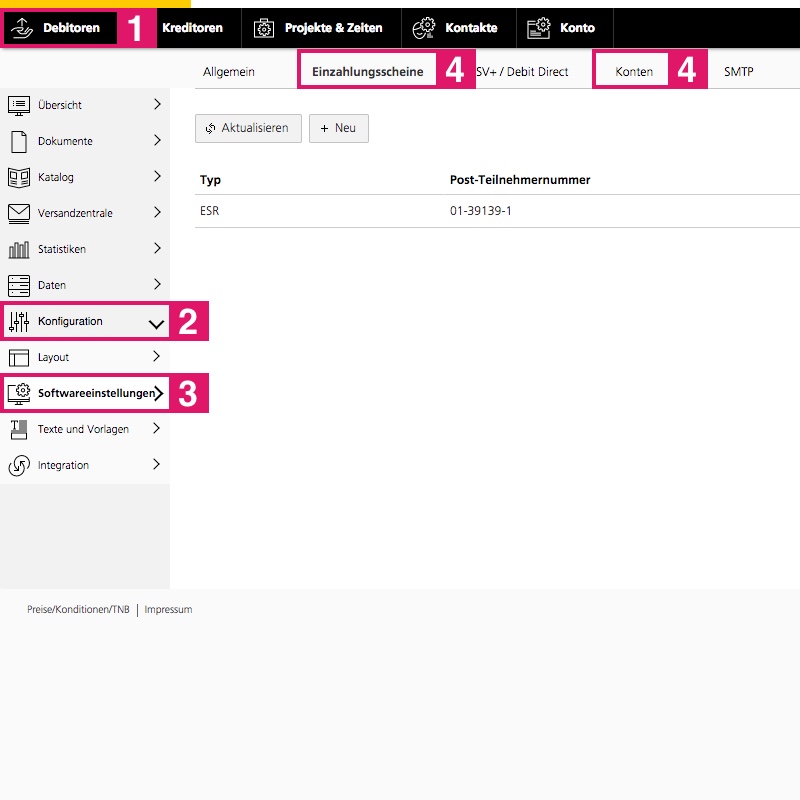The height and width of the screenshot is (800, 800).
Task: Create new entry with Neu button
Action: click(338, 128)
